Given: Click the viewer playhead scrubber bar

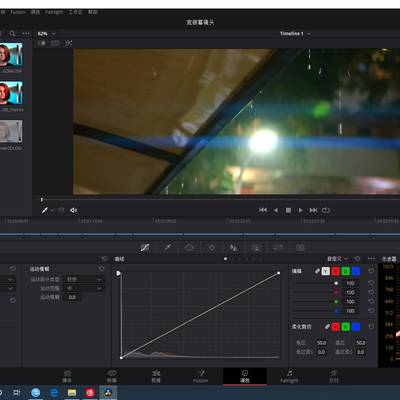Looking at the screenshot, I should click(x=220, y=199).
